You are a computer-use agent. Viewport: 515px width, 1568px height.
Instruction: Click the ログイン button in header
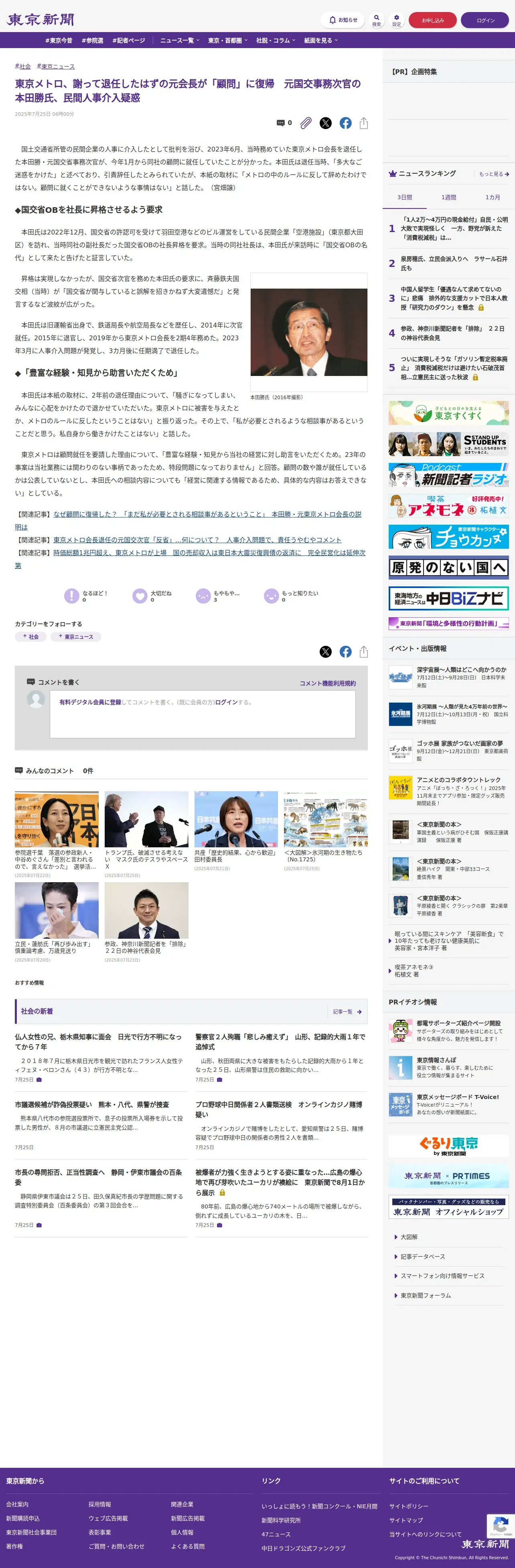point(485,20)
